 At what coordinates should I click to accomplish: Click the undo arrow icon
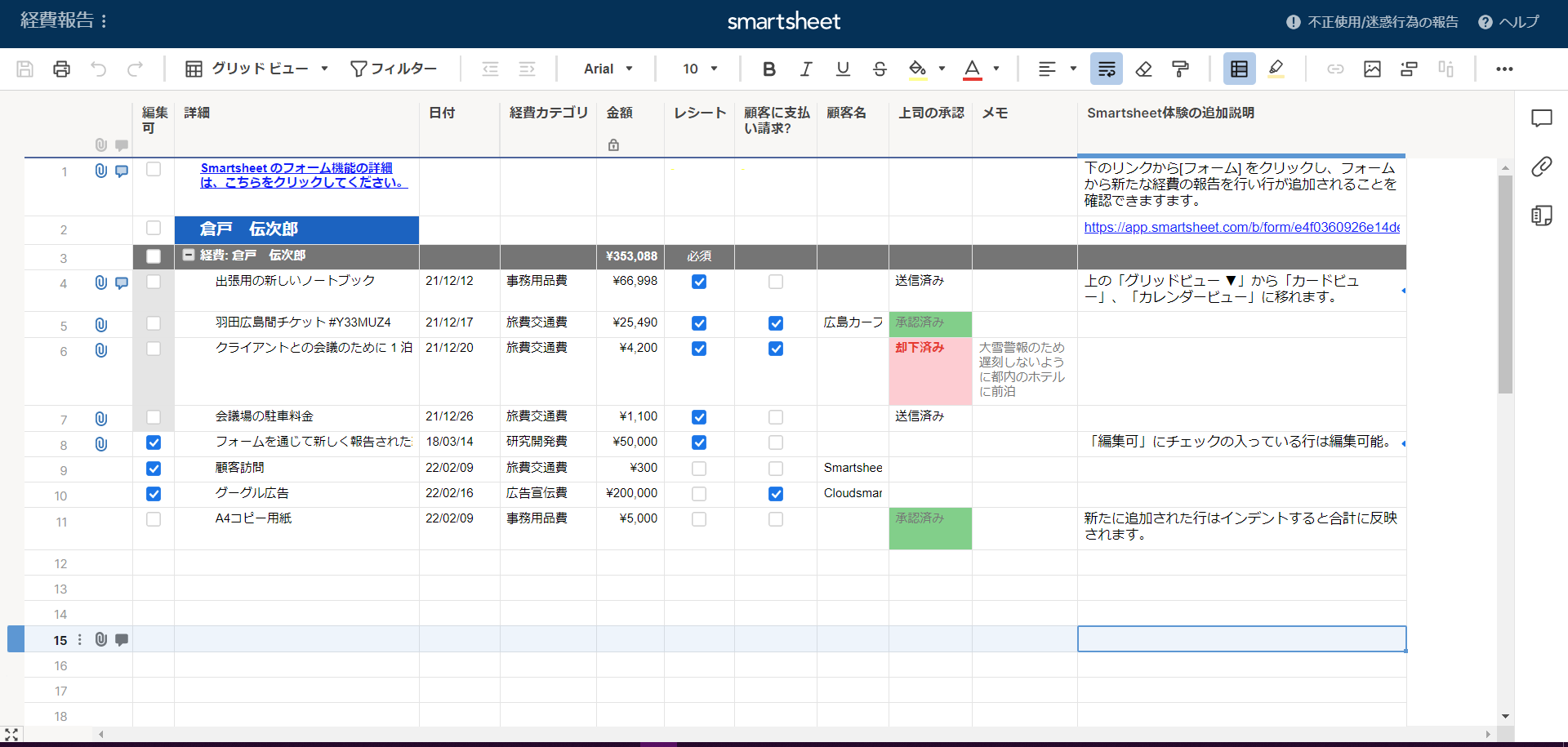point(99,69)
